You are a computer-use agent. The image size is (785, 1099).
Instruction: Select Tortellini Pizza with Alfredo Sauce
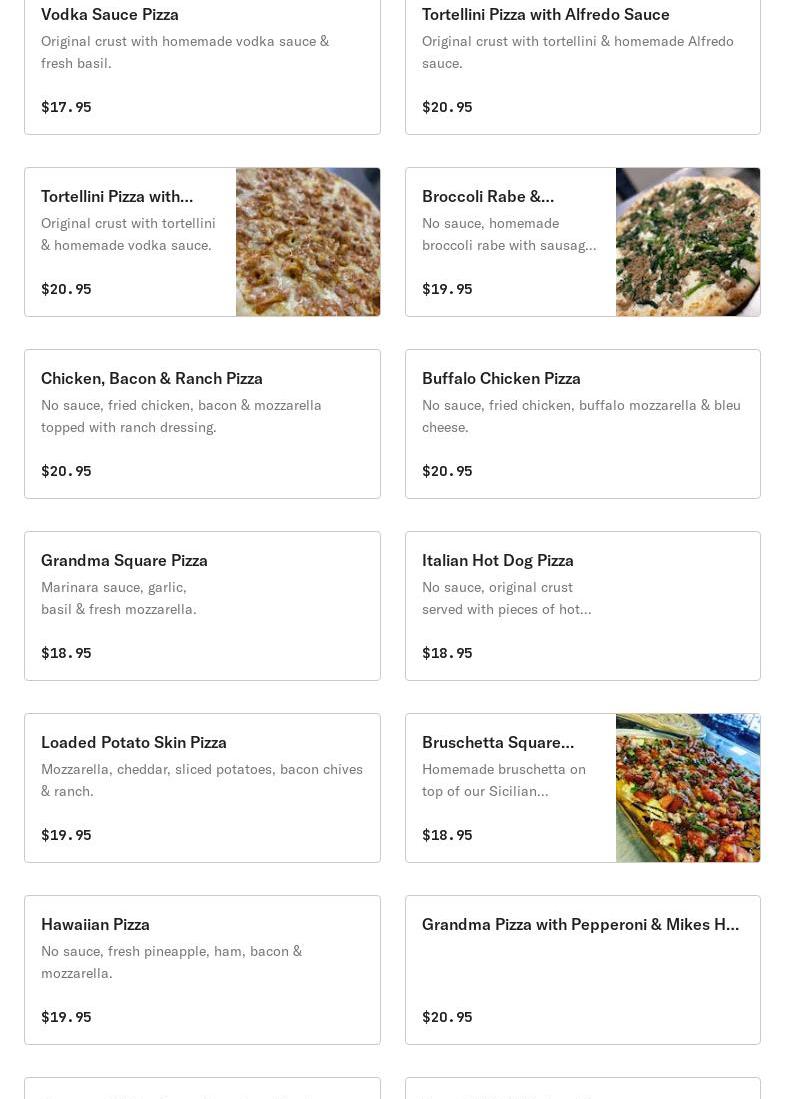[545, 15]
